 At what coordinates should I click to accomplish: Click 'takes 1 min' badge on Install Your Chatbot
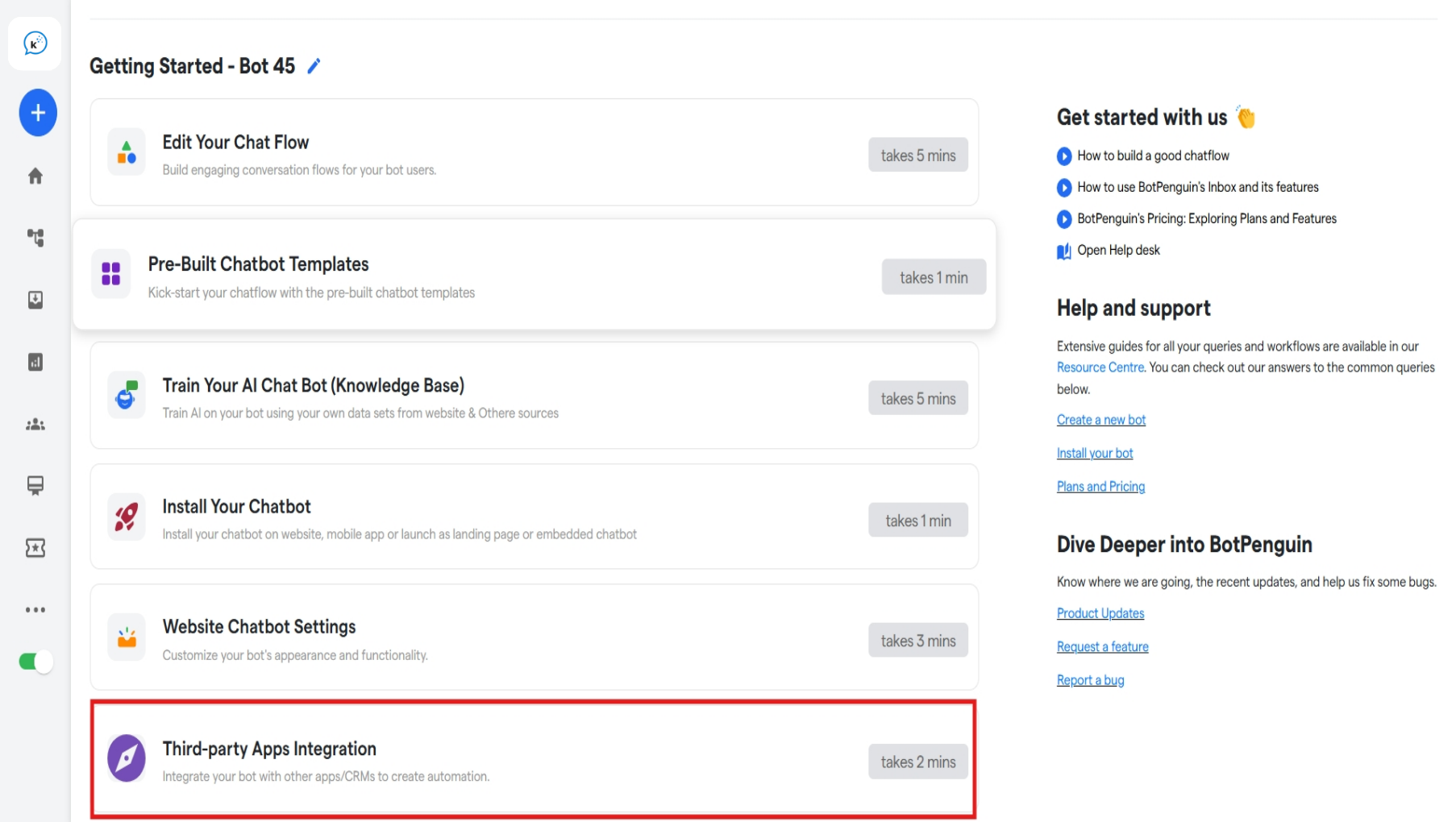[x=918, y=521]
